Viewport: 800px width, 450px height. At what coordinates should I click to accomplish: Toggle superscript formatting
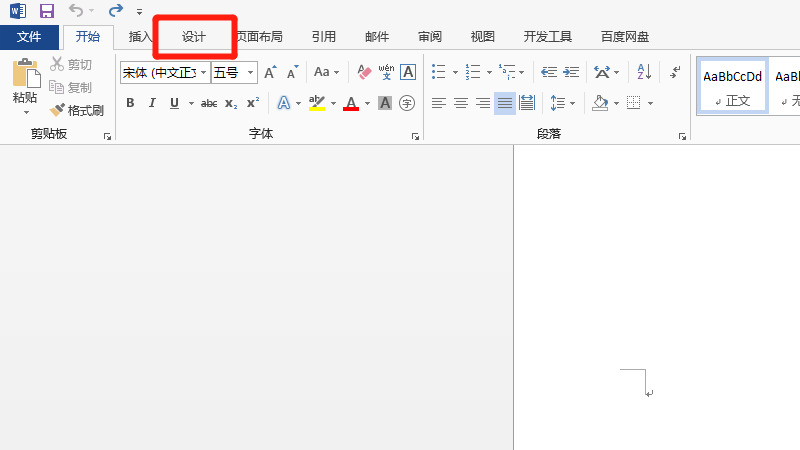253,103
